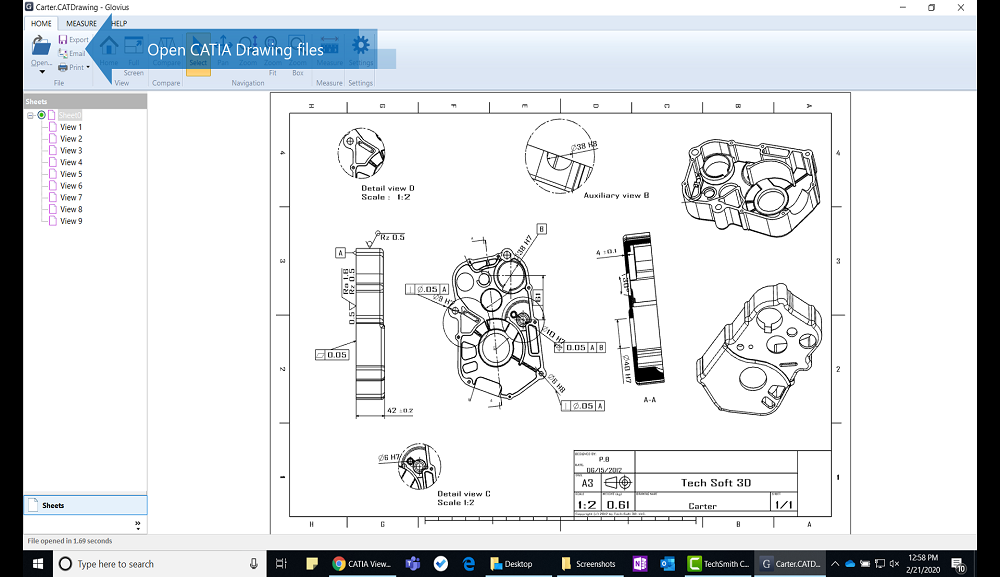Select View 2 in the Sheets tree
Image resolution: width=1000 pixels, height=577 pixels.
point(71,139)
